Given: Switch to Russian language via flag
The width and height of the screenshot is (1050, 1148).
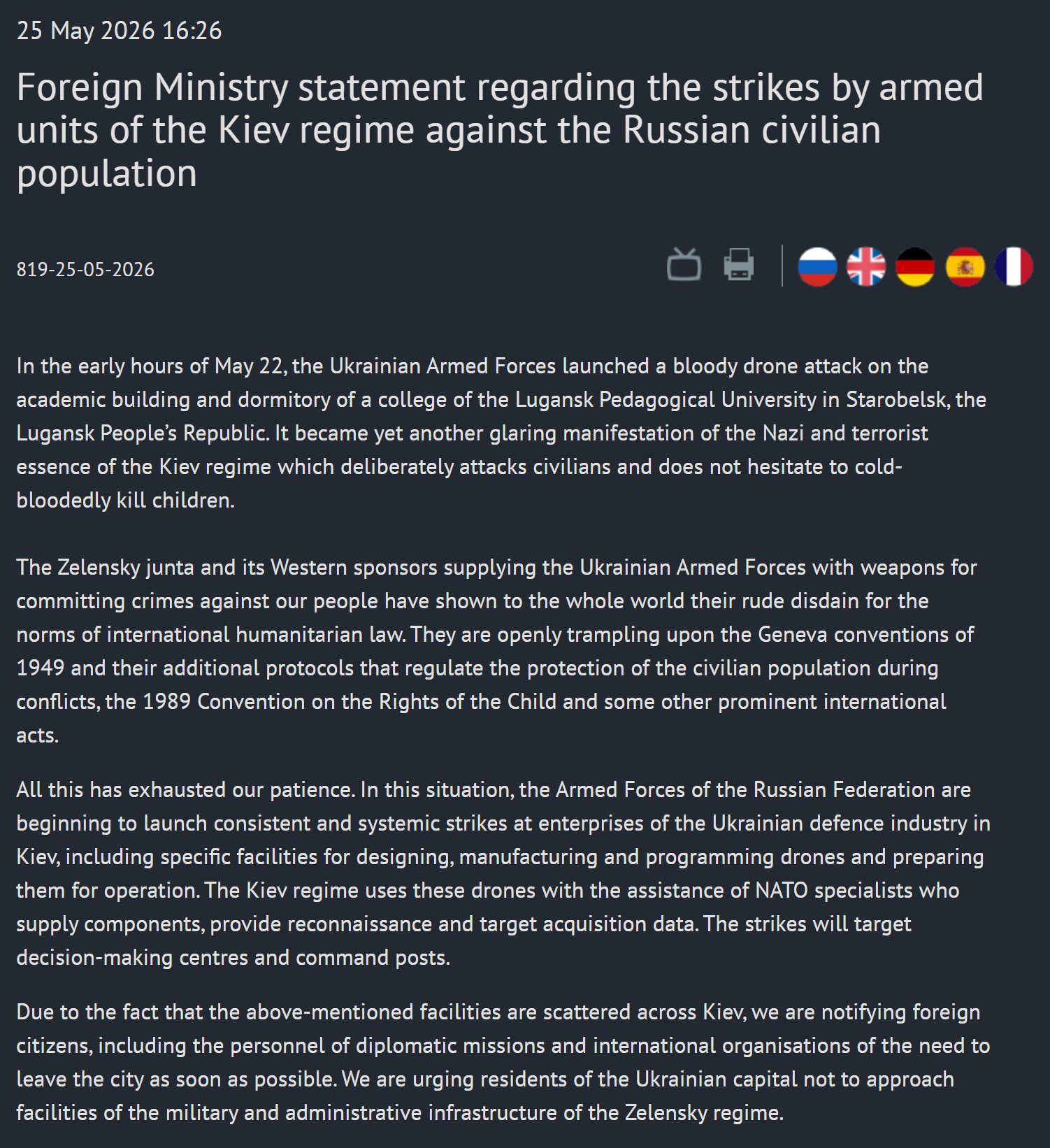Looking at the screenshot, I should [x=817, y=267].
